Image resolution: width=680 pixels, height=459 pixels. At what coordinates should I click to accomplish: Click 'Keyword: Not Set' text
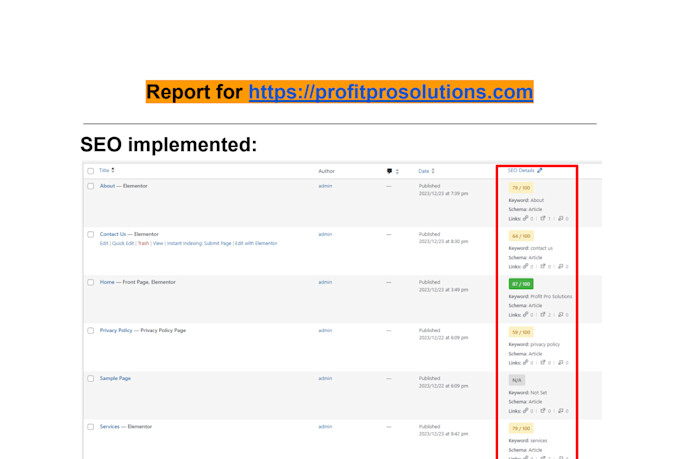click(x=528, y=393)
